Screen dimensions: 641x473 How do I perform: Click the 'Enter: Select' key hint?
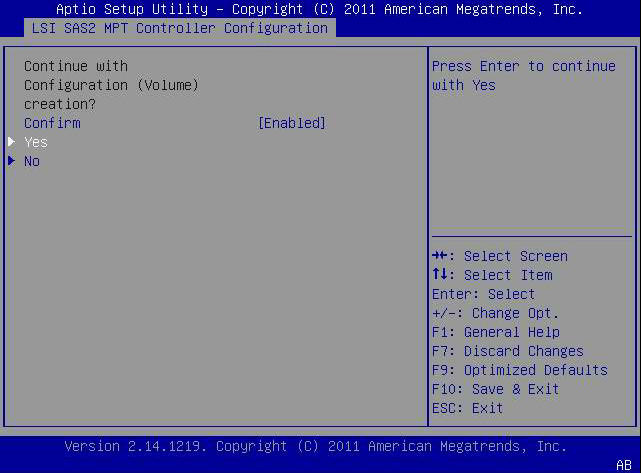tap(484, 294)
